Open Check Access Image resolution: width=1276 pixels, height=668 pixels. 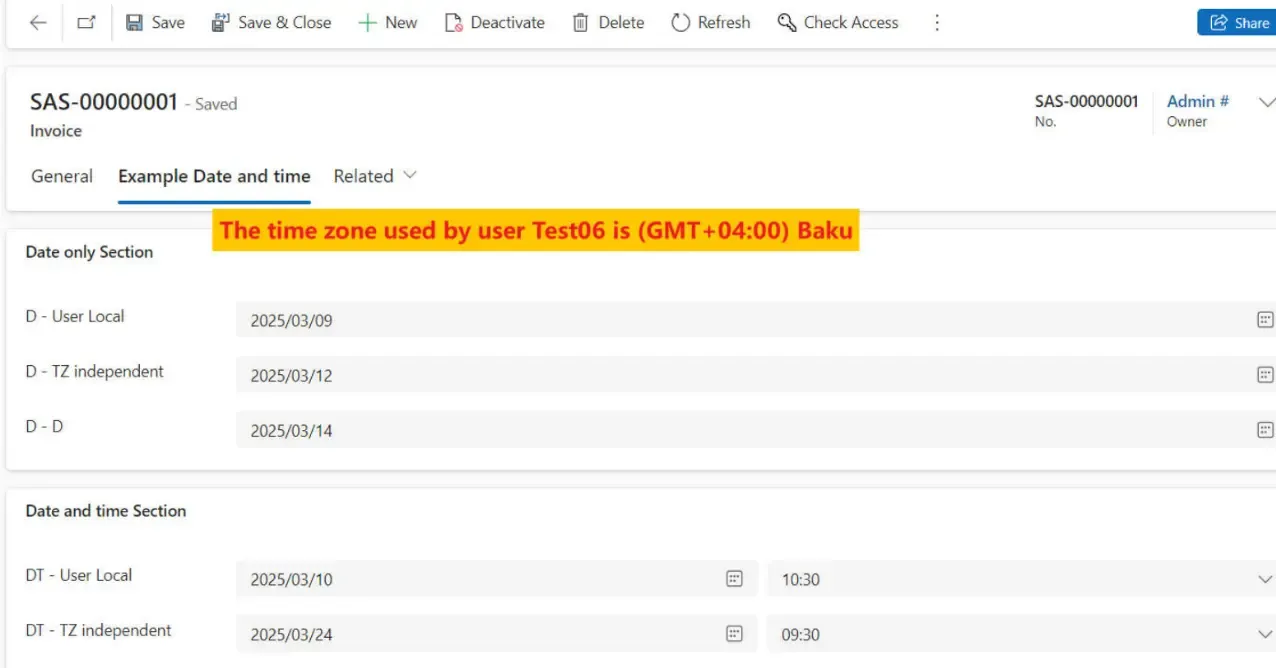pos(838,22)
